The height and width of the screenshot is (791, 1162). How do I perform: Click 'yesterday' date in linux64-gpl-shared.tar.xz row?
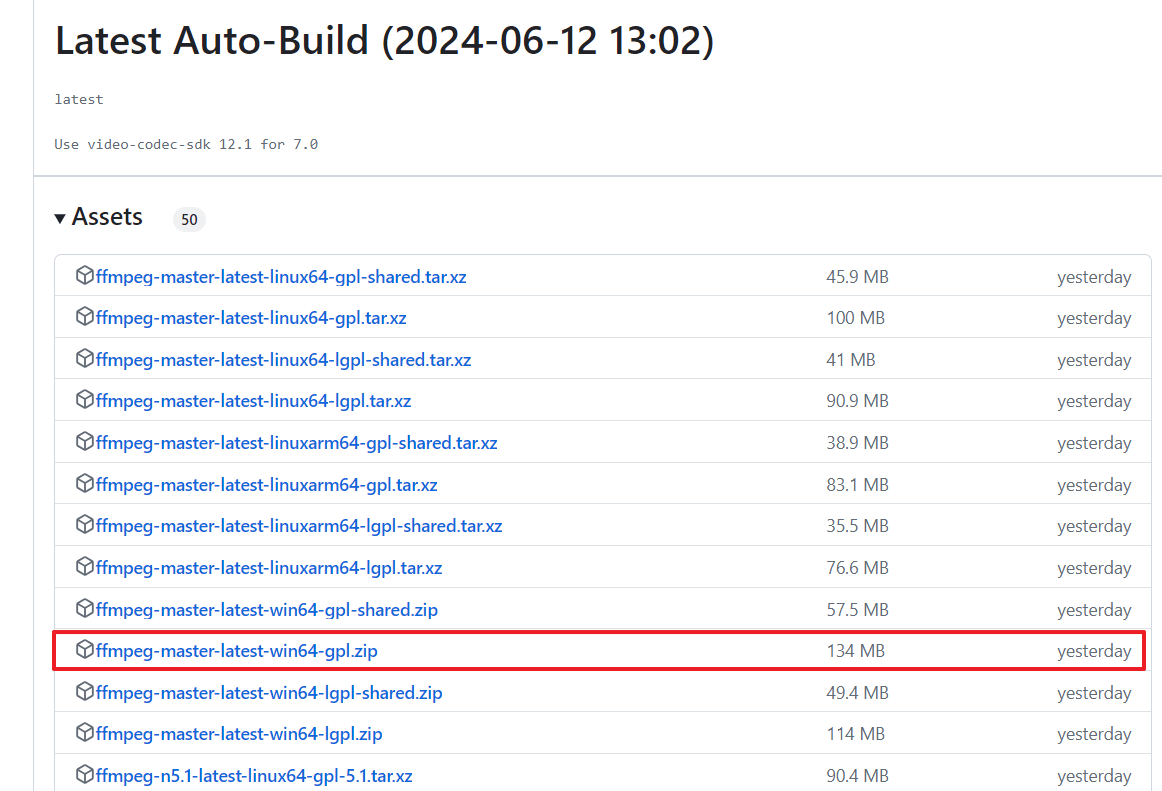[x=1095, y=277]
